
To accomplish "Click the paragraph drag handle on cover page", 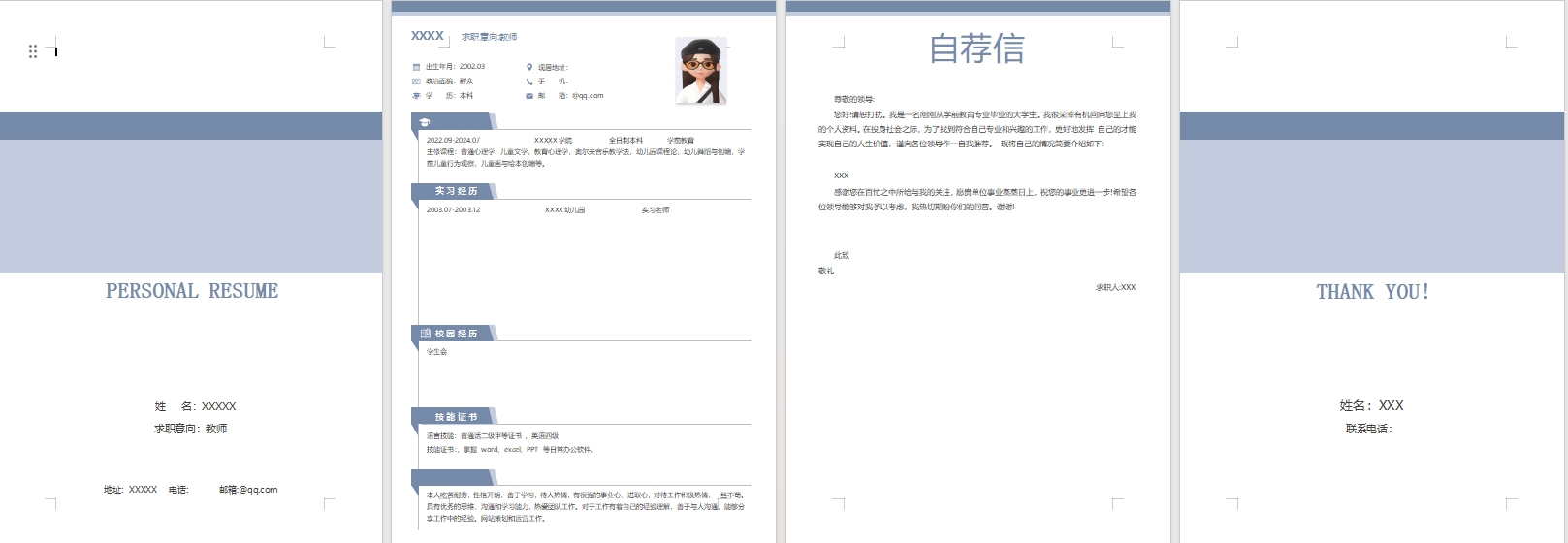I will click(x=33, y=51).
